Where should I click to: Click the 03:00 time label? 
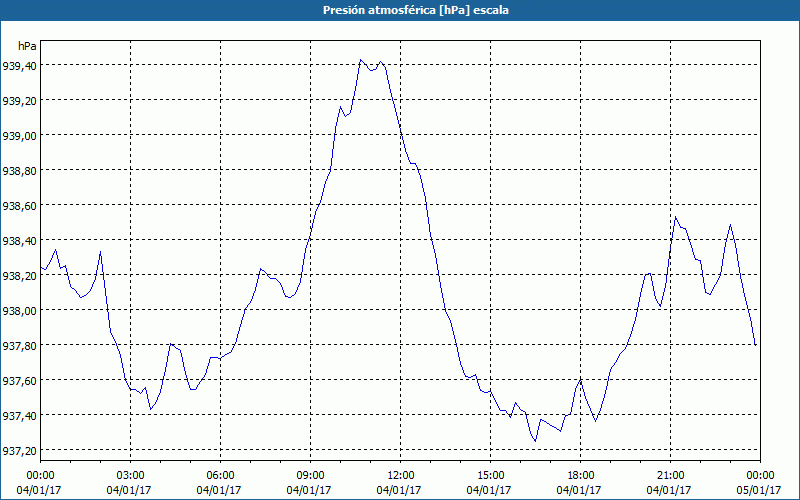click(130, 476)
